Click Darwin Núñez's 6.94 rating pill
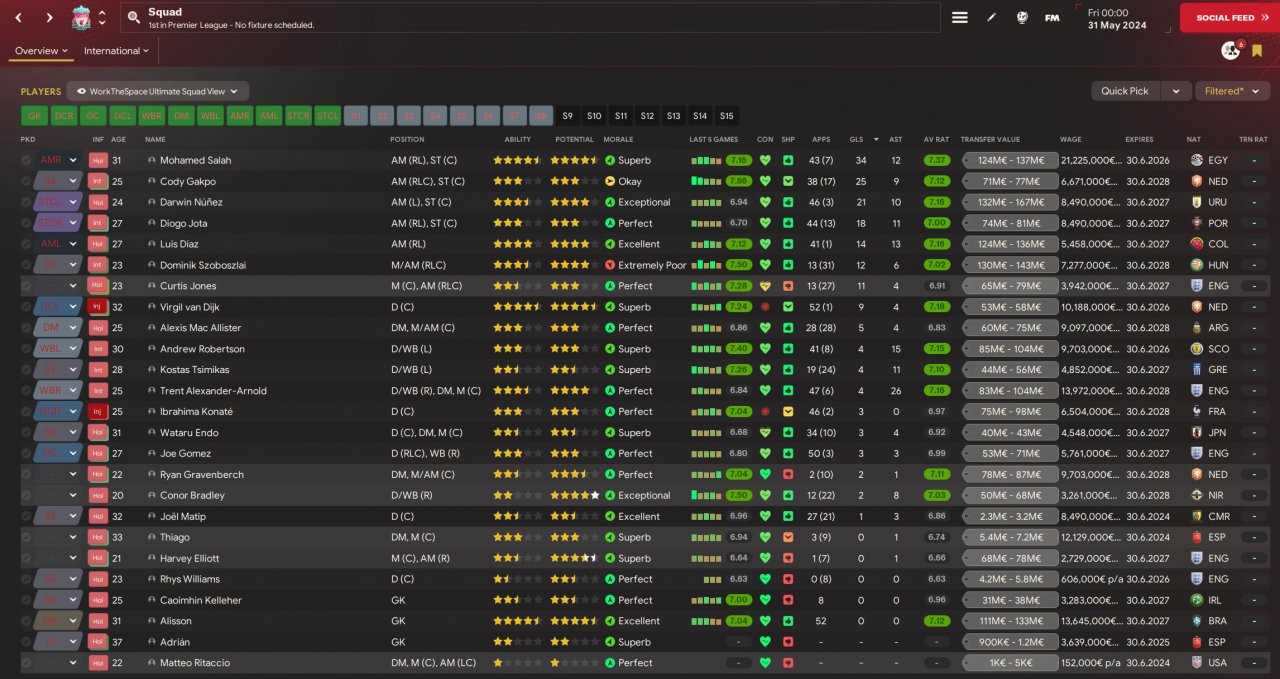 [739, 202]
